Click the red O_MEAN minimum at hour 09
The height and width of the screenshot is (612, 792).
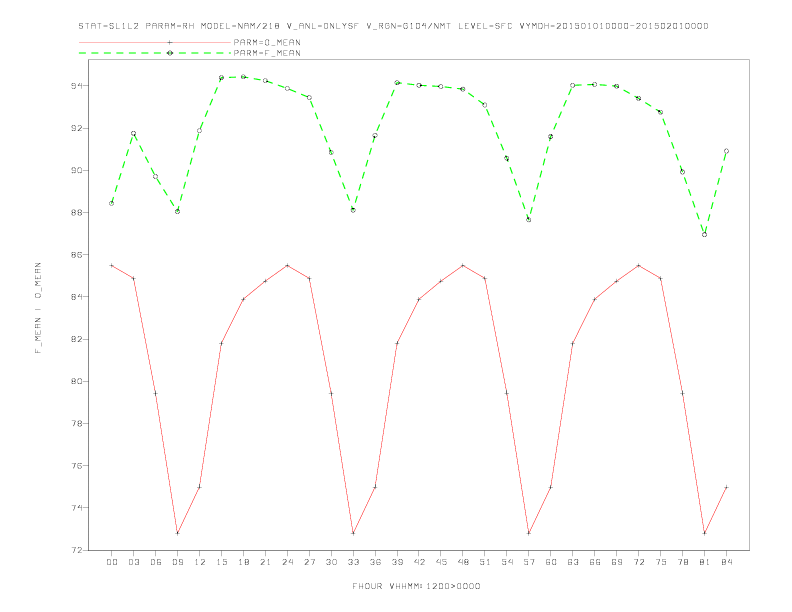tap(177, 533)
